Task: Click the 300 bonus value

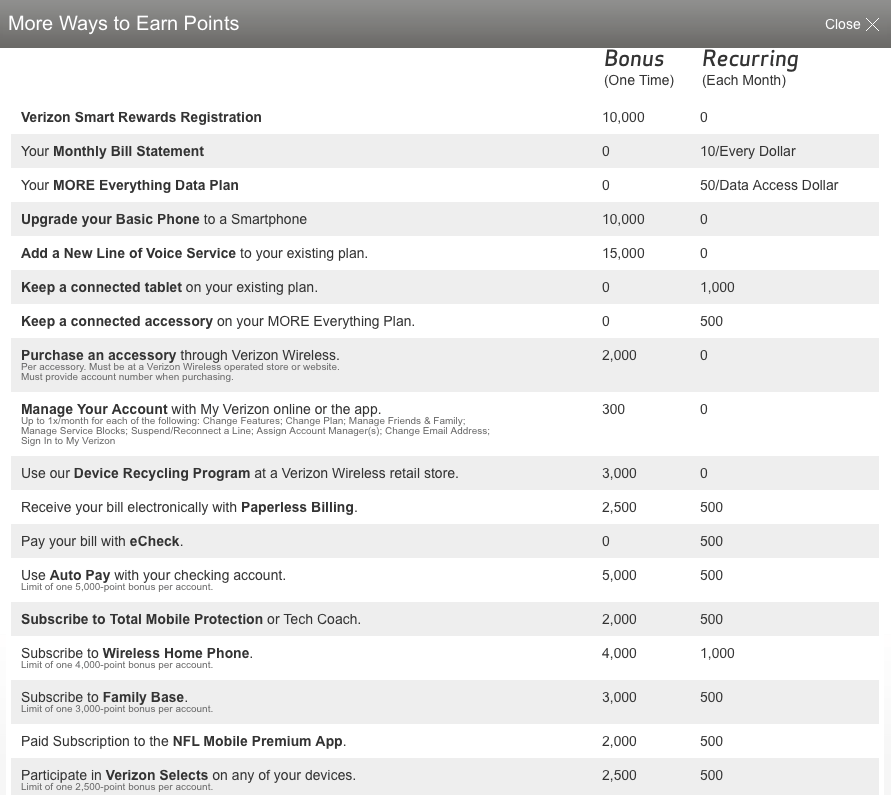Action: click(613, 409)
